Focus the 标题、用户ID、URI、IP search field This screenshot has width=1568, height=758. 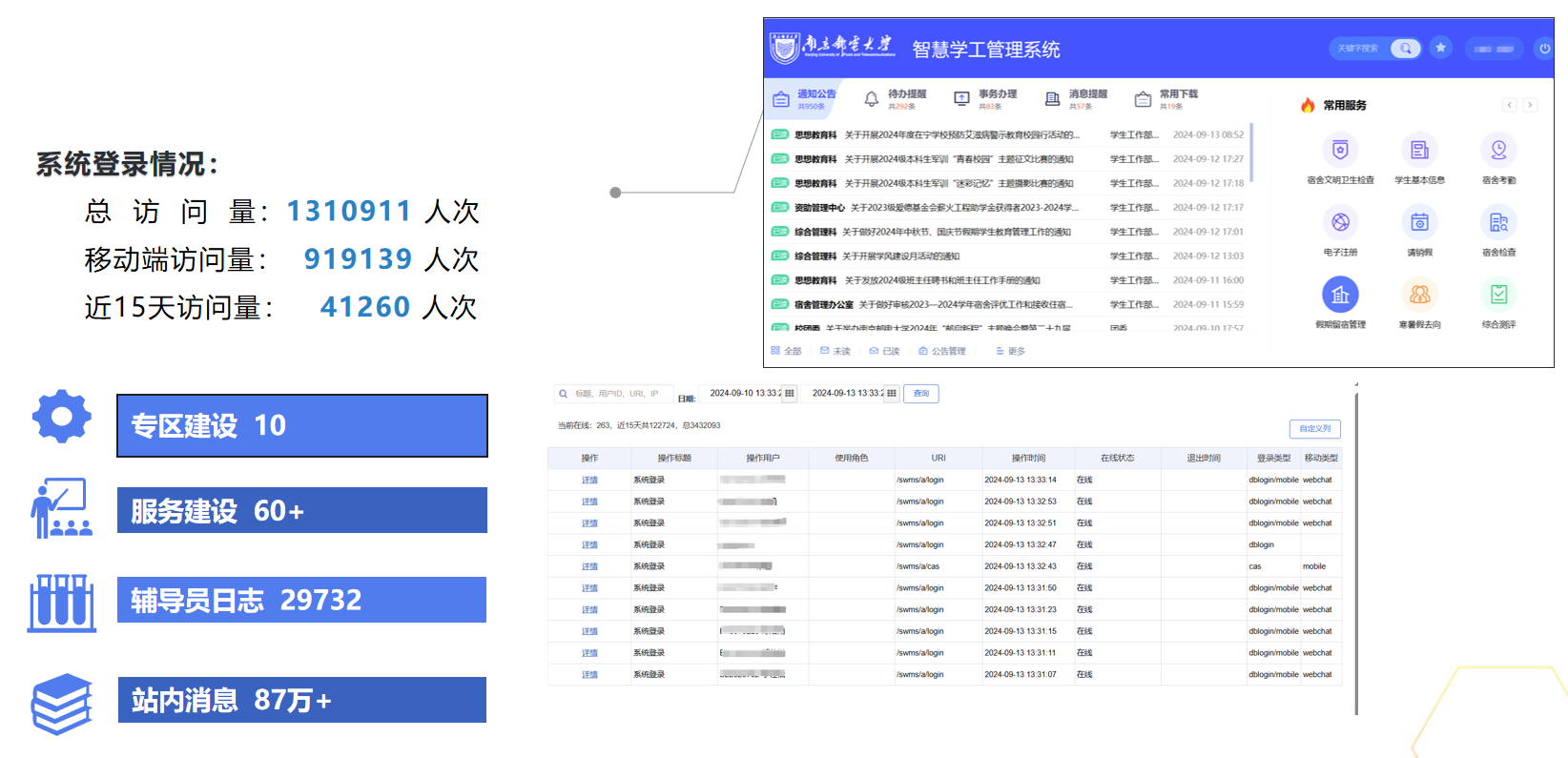[x=615, y=393]
